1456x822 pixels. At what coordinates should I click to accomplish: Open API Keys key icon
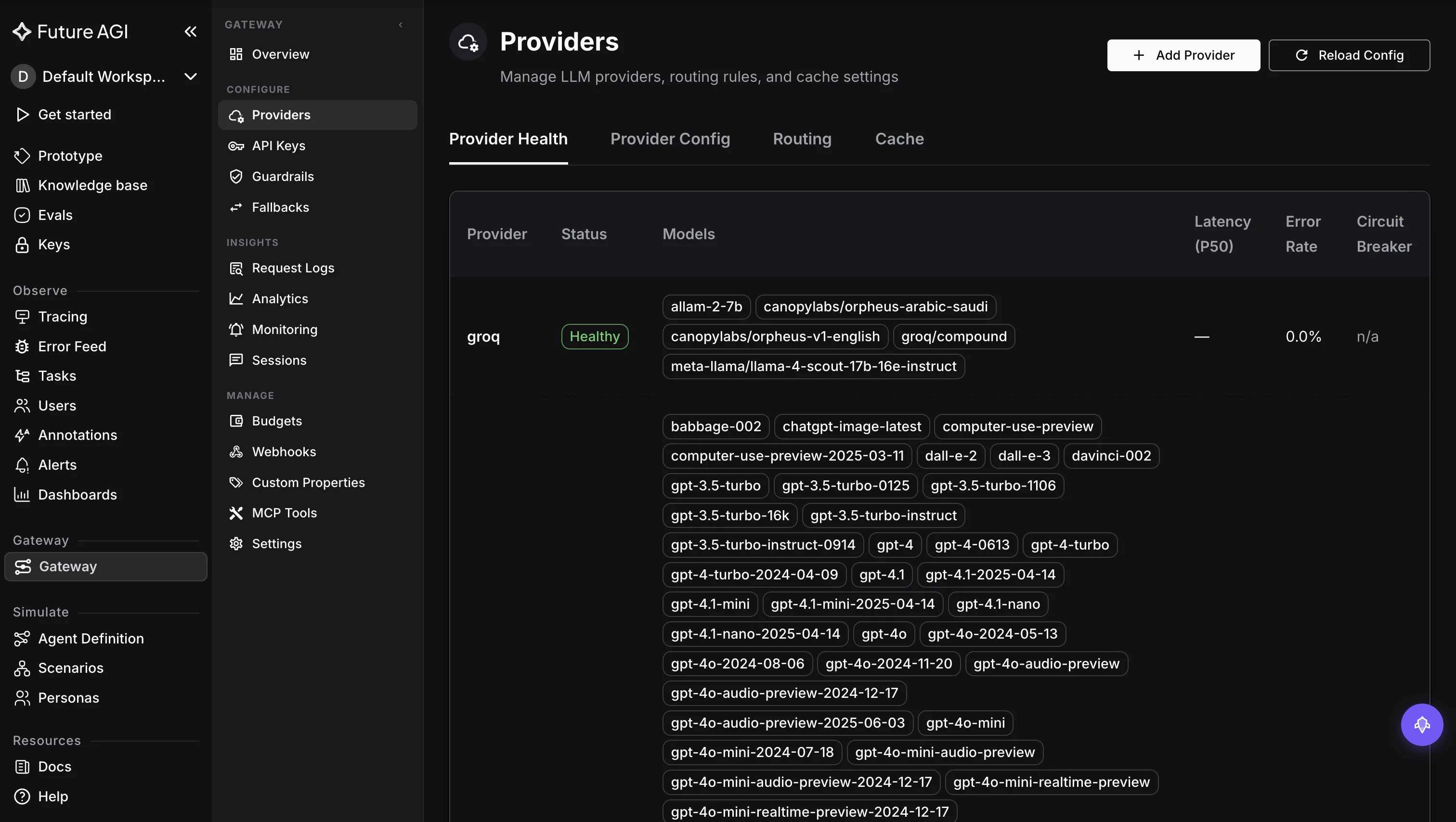[236, 146]
